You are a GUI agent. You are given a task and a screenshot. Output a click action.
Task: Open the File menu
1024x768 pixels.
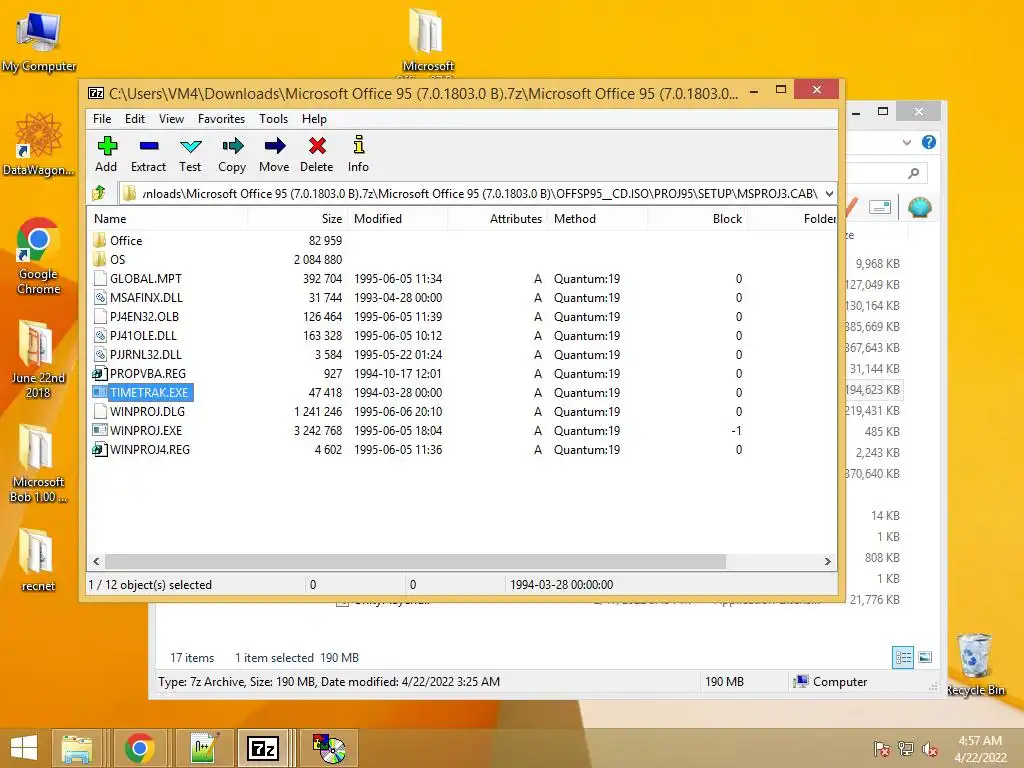pos(102,119)
